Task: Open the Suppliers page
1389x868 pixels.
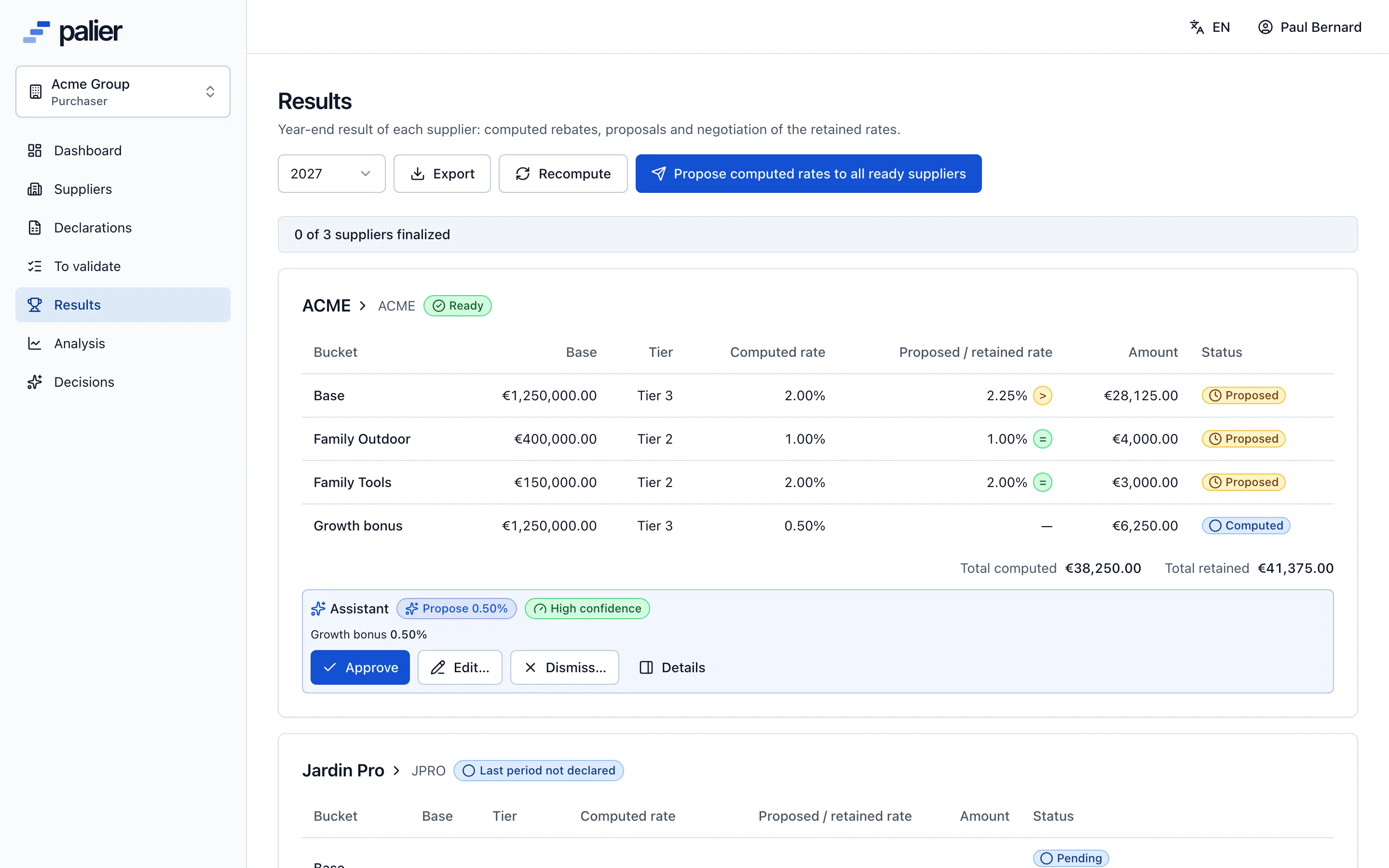Action: click(x=123, y=189)
